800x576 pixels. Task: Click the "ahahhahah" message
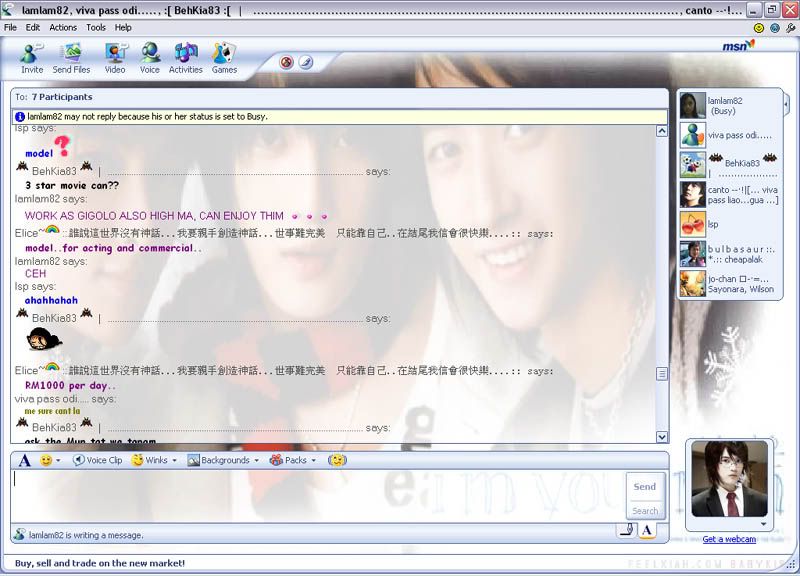point(52,300)
